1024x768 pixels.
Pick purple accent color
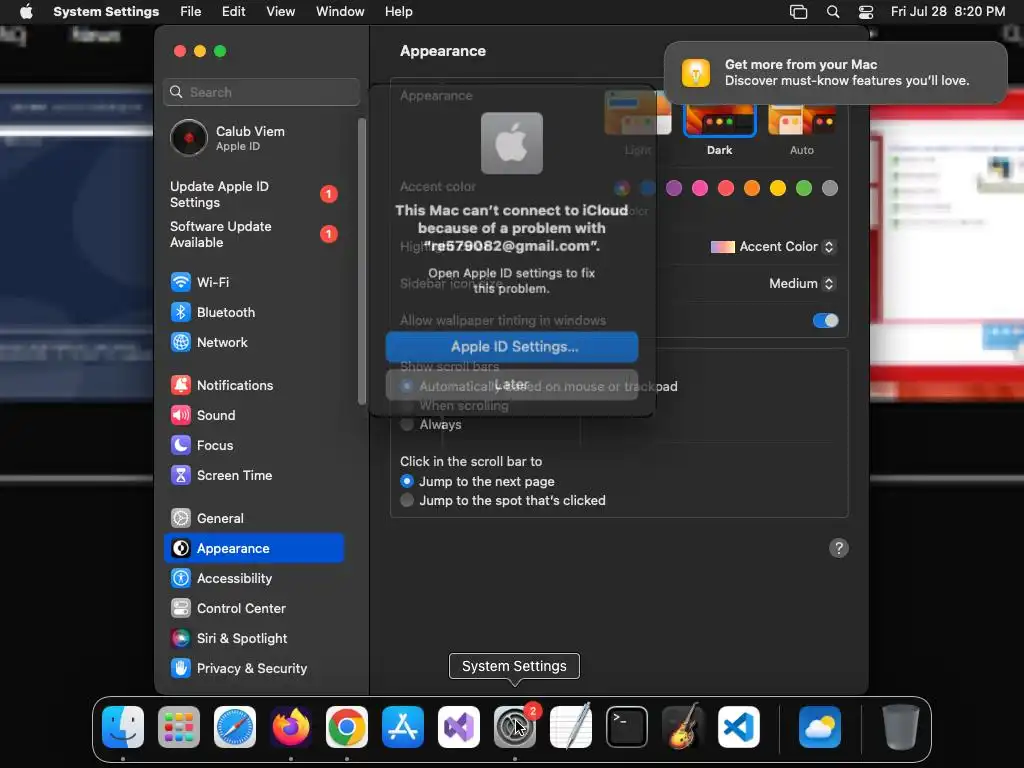(674, 189)
